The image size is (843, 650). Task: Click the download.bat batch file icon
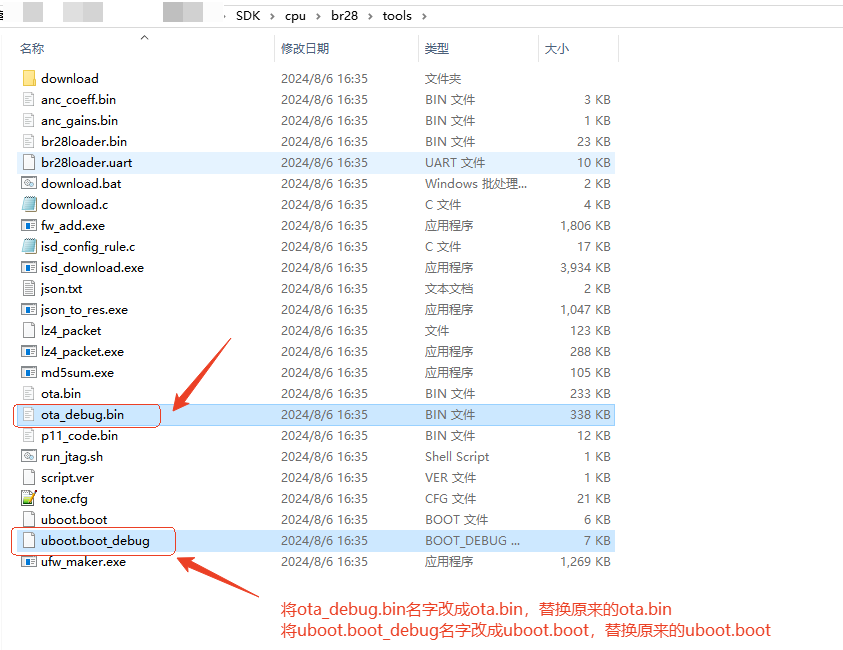(29, 183)
